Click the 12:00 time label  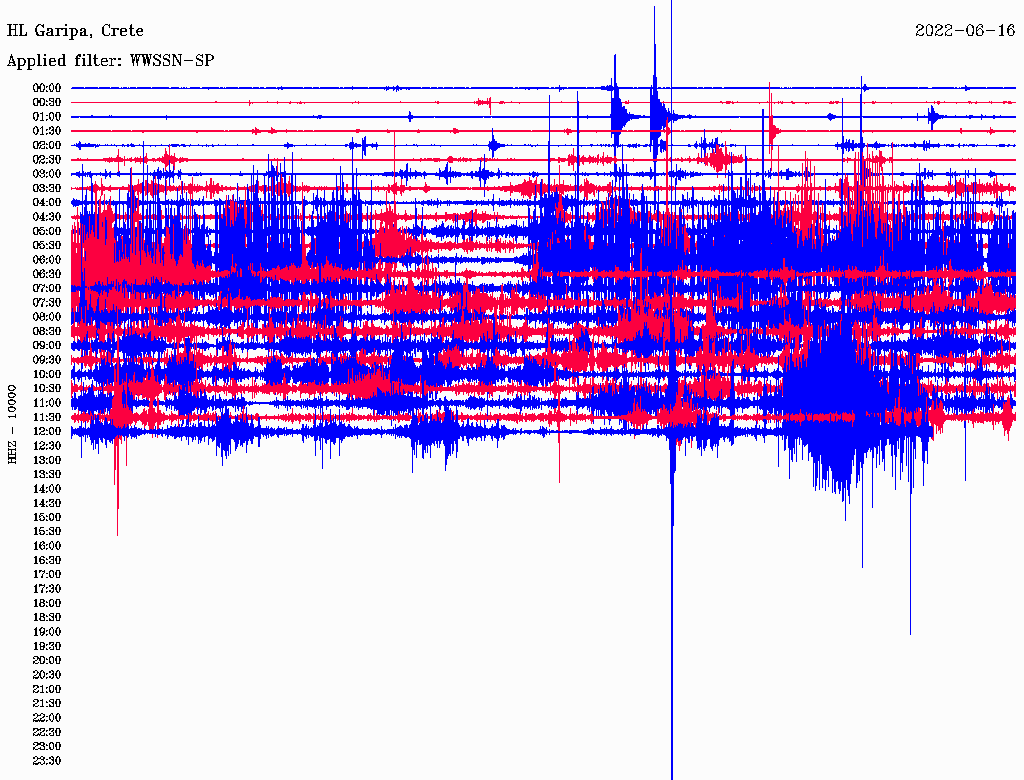(x=47, y=432)
